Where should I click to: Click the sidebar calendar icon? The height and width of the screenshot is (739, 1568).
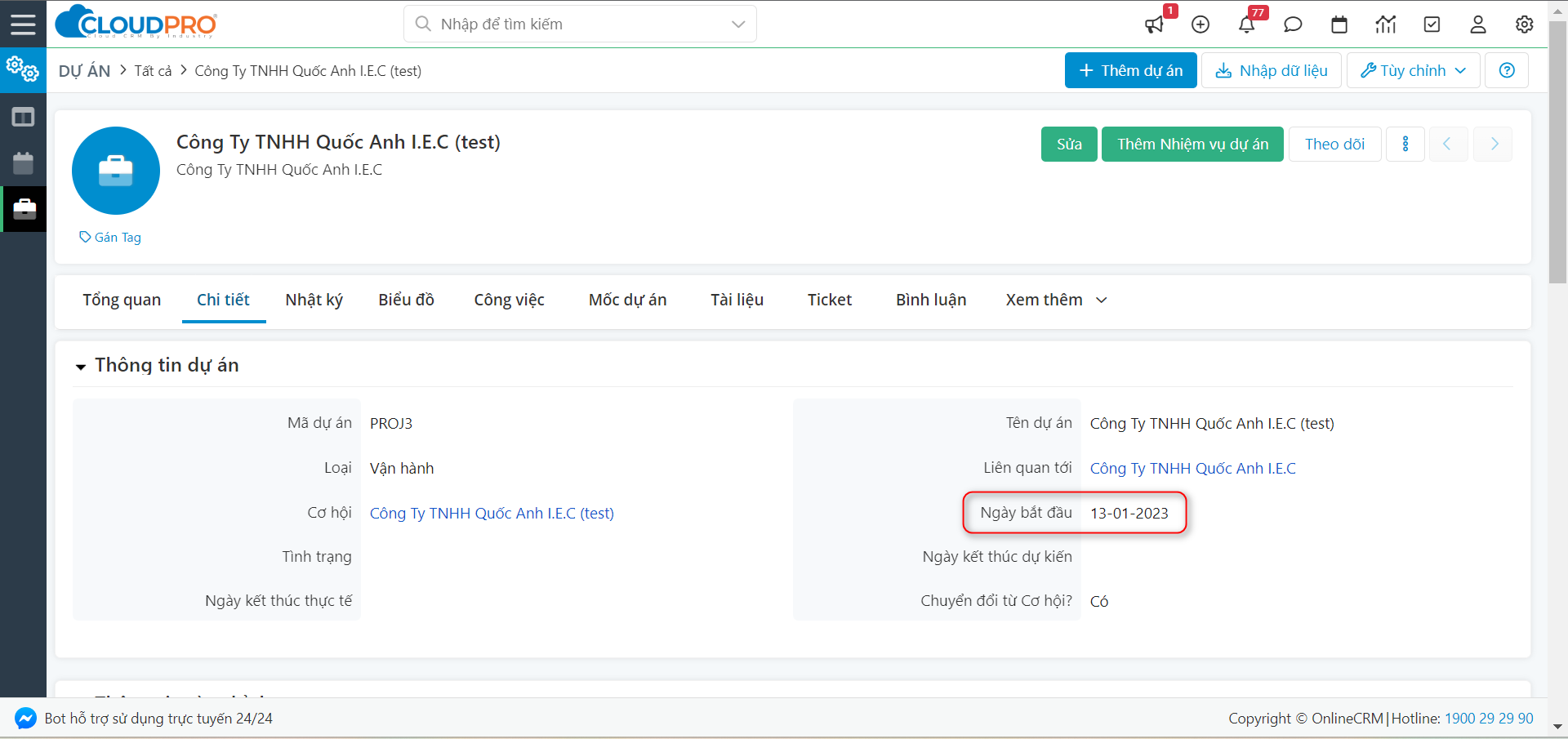click(23, 163)
